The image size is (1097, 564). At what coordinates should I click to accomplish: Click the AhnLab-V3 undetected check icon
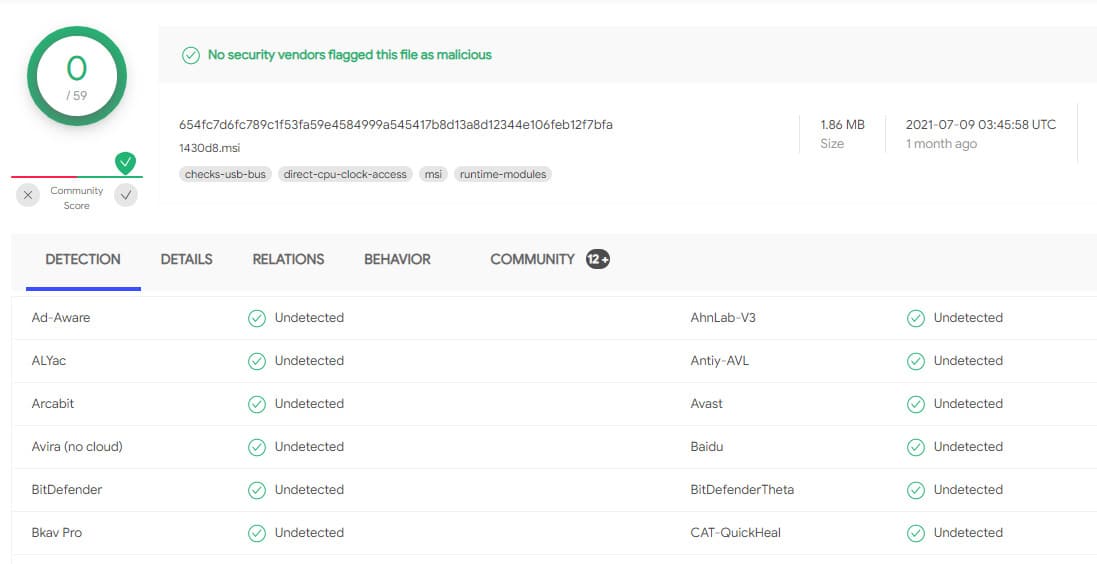916,318
